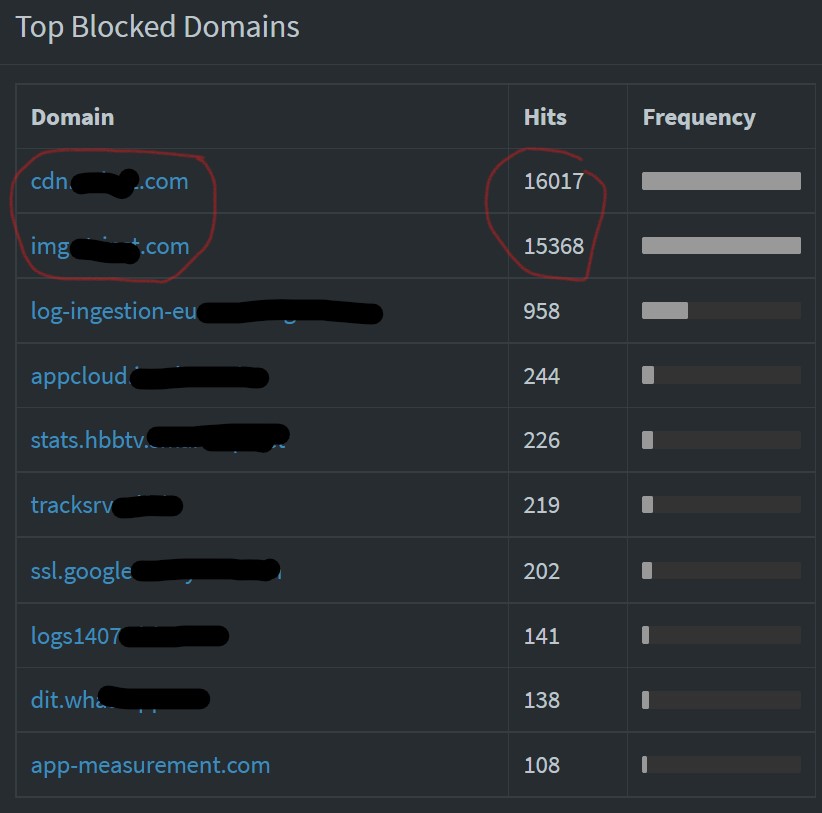The image size is (822, 813).
Task: Click the Top Blocked Domains heading
Action: (158, 27)
